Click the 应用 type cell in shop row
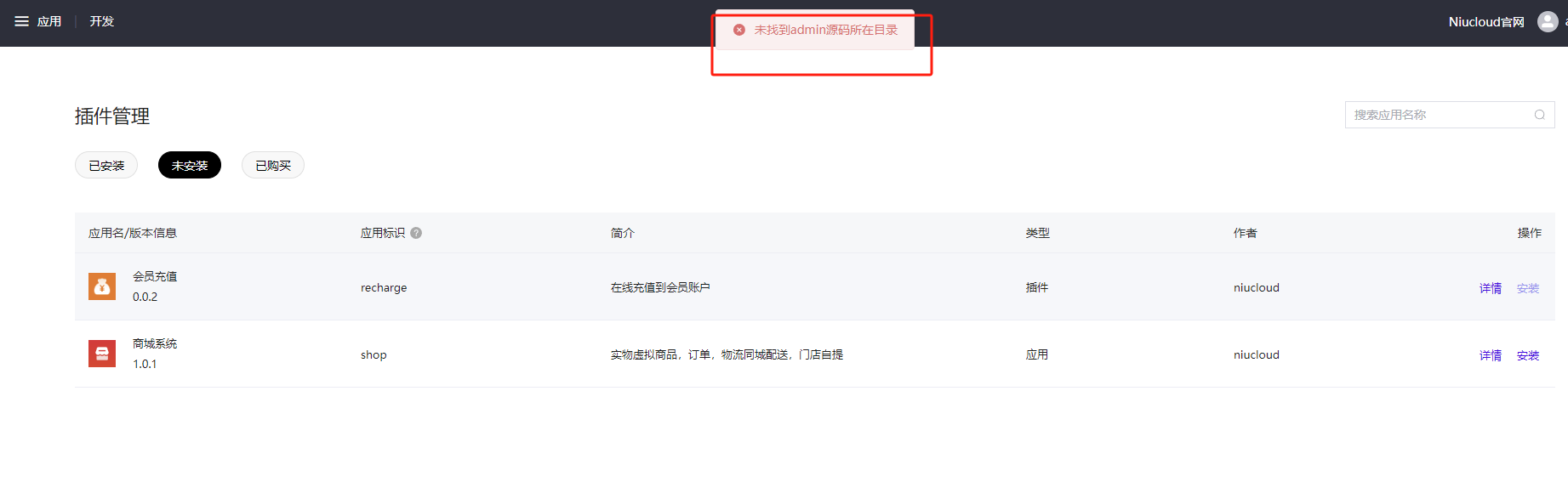 click(x=1037, y=354)
